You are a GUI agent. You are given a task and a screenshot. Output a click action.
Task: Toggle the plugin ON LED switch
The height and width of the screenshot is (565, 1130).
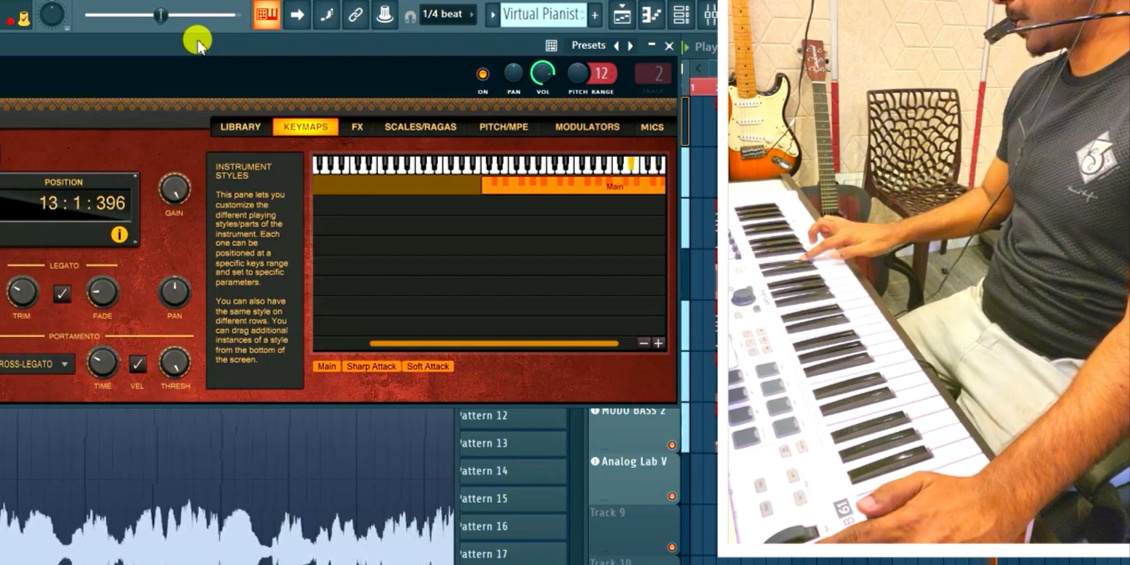coord(483,74)
